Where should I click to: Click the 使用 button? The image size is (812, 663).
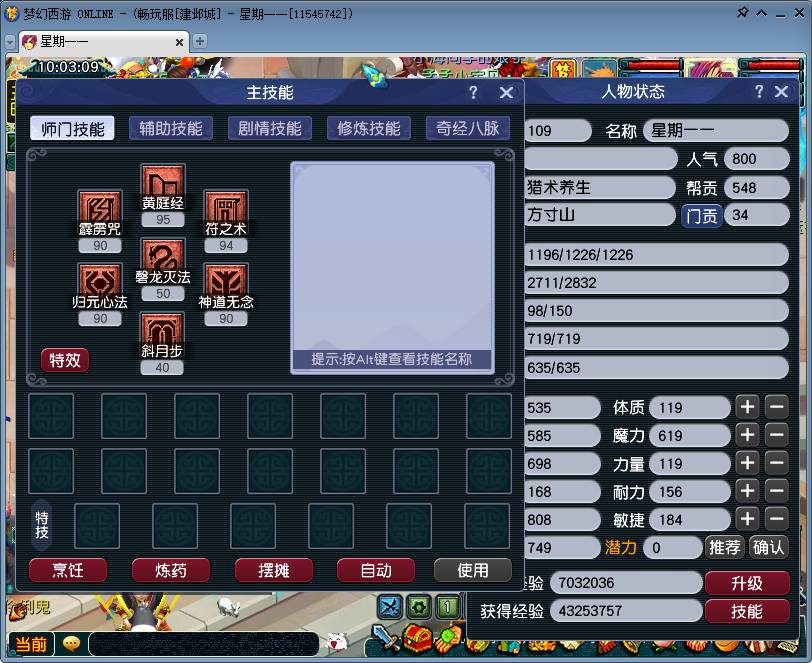(473, 570)
